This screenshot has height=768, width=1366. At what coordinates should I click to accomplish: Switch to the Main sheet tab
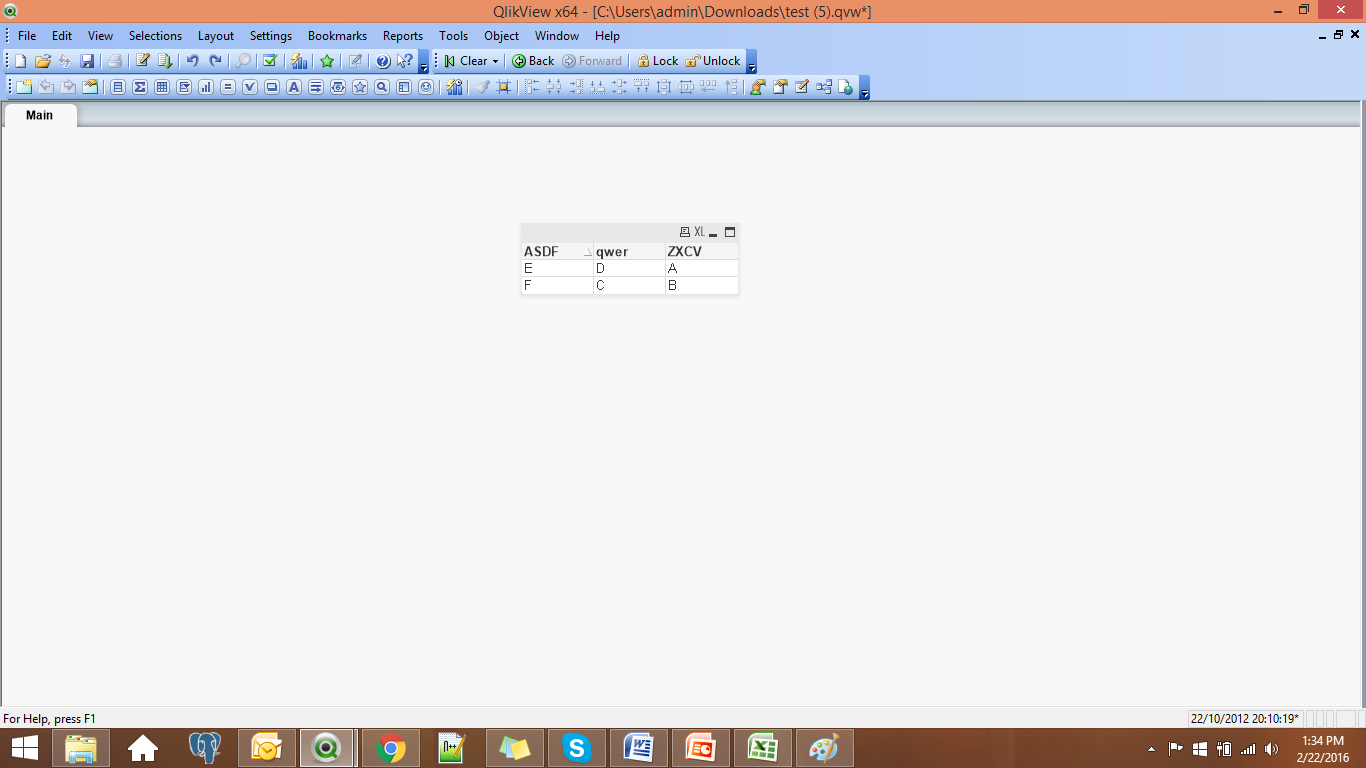point(39,115)
